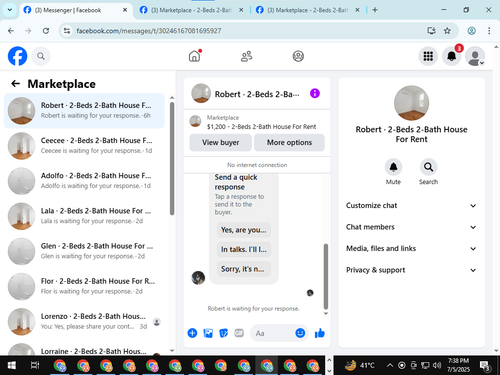
Task: Open a new browser tab
Action: pyautogui.click(x=375, y=10)
